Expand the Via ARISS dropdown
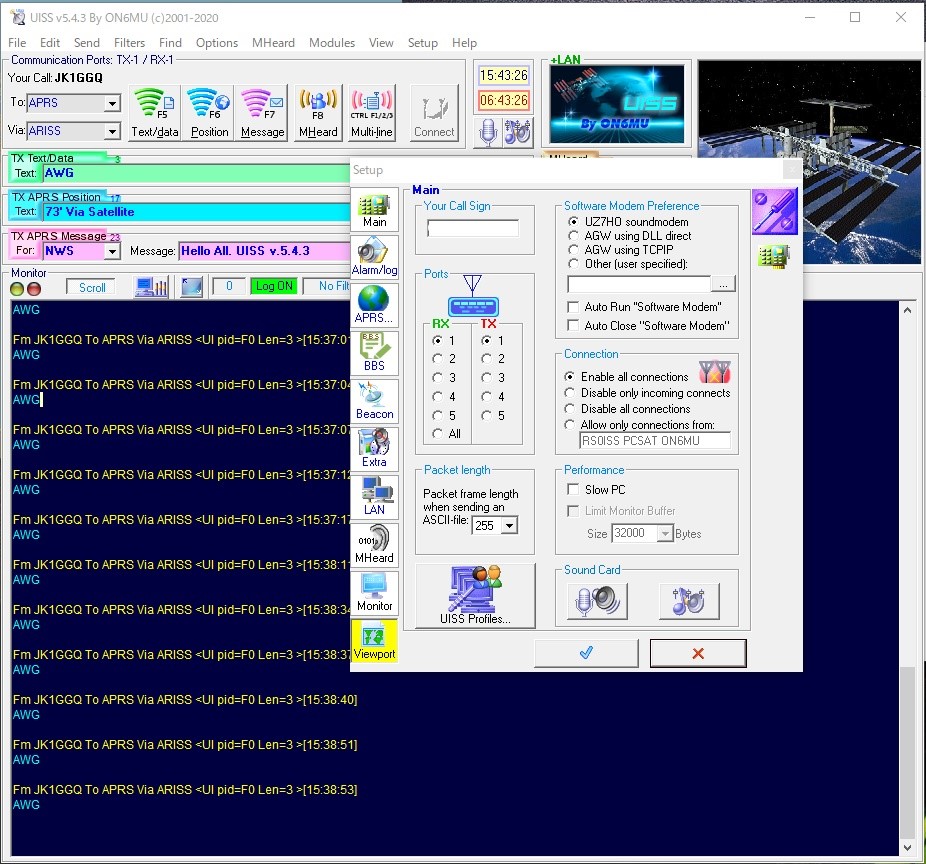 click(112, 131)
